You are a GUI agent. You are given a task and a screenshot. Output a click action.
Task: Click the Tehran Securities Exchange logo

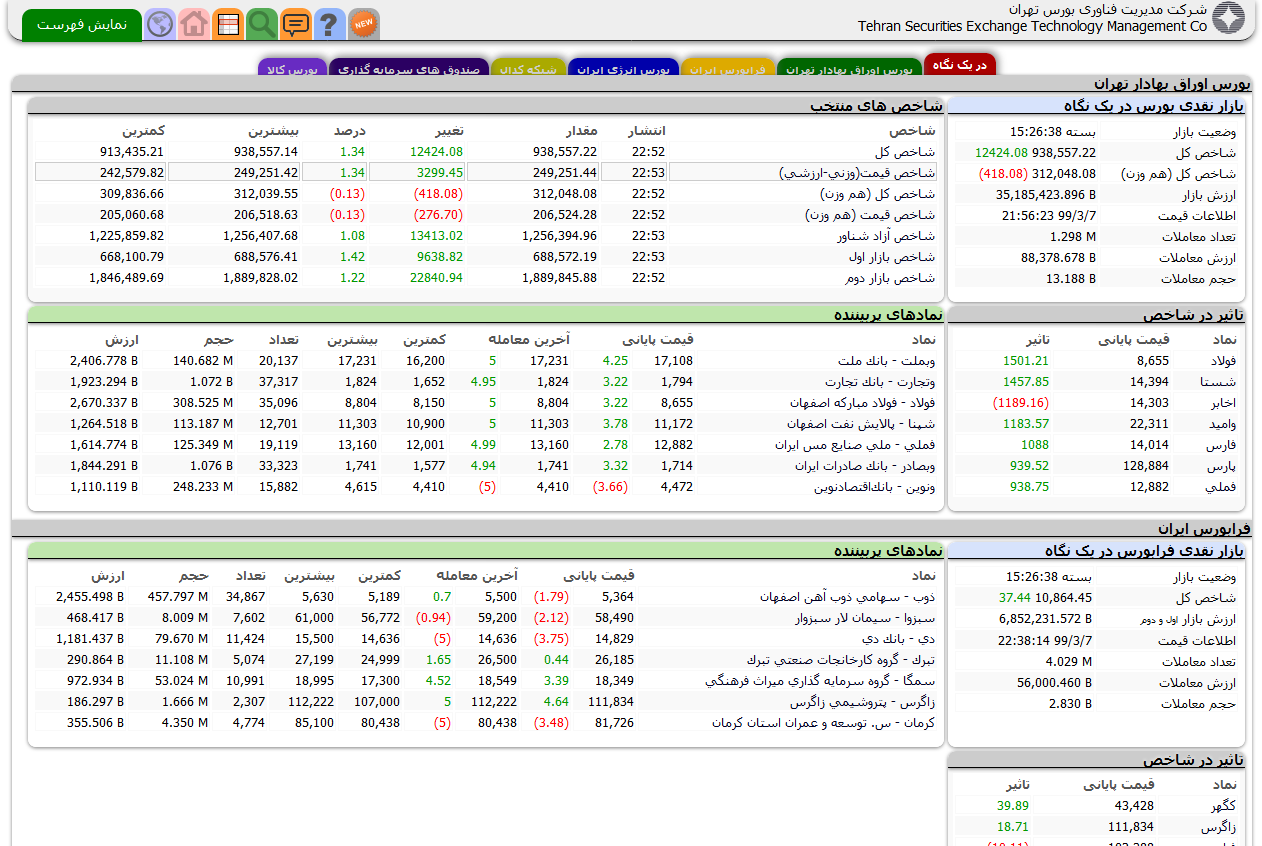1228,18
